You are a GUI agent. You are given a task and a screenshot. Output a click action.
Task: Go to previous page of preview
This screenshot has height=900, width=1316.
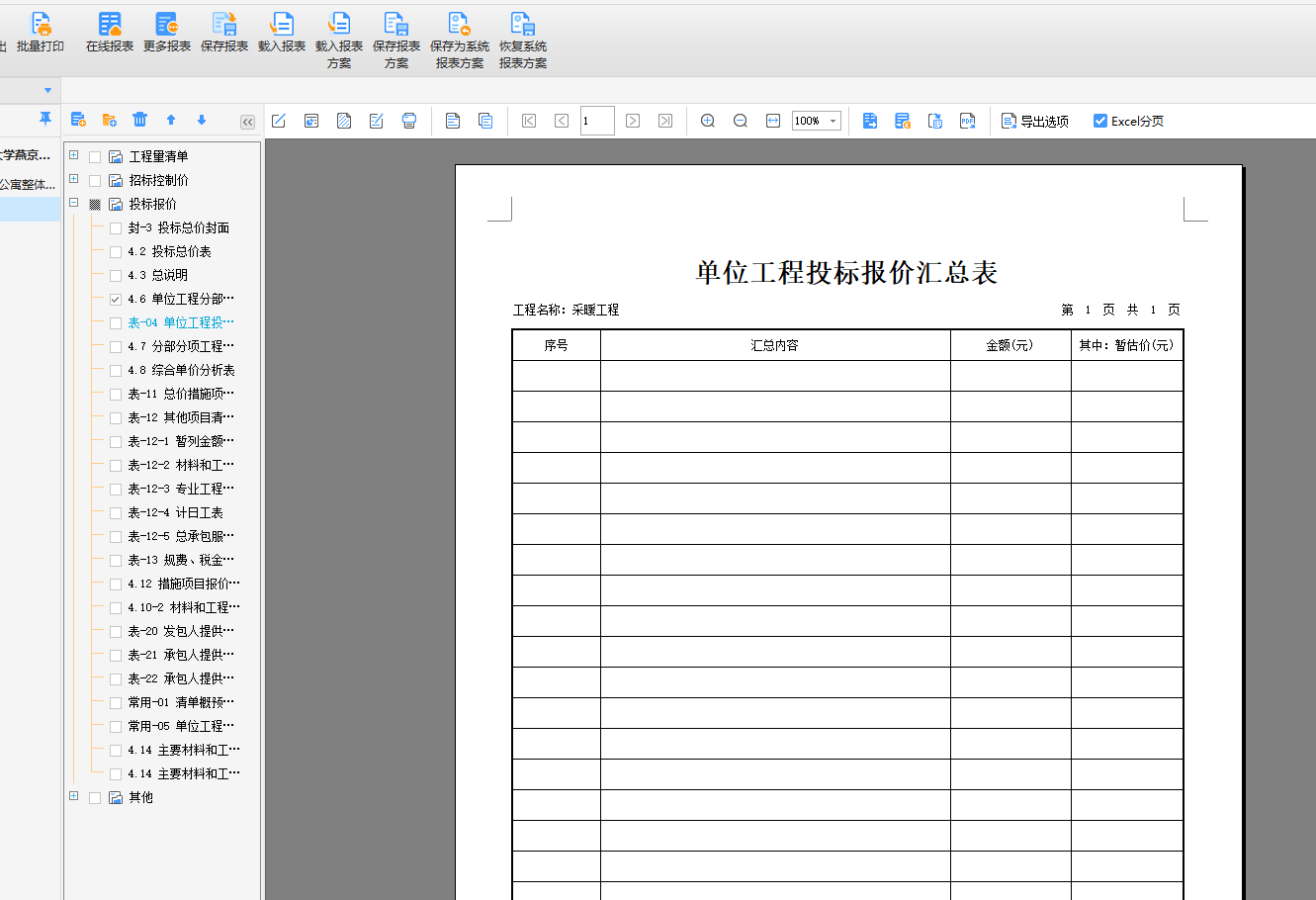pyautogui.click(x=562, y=121)
